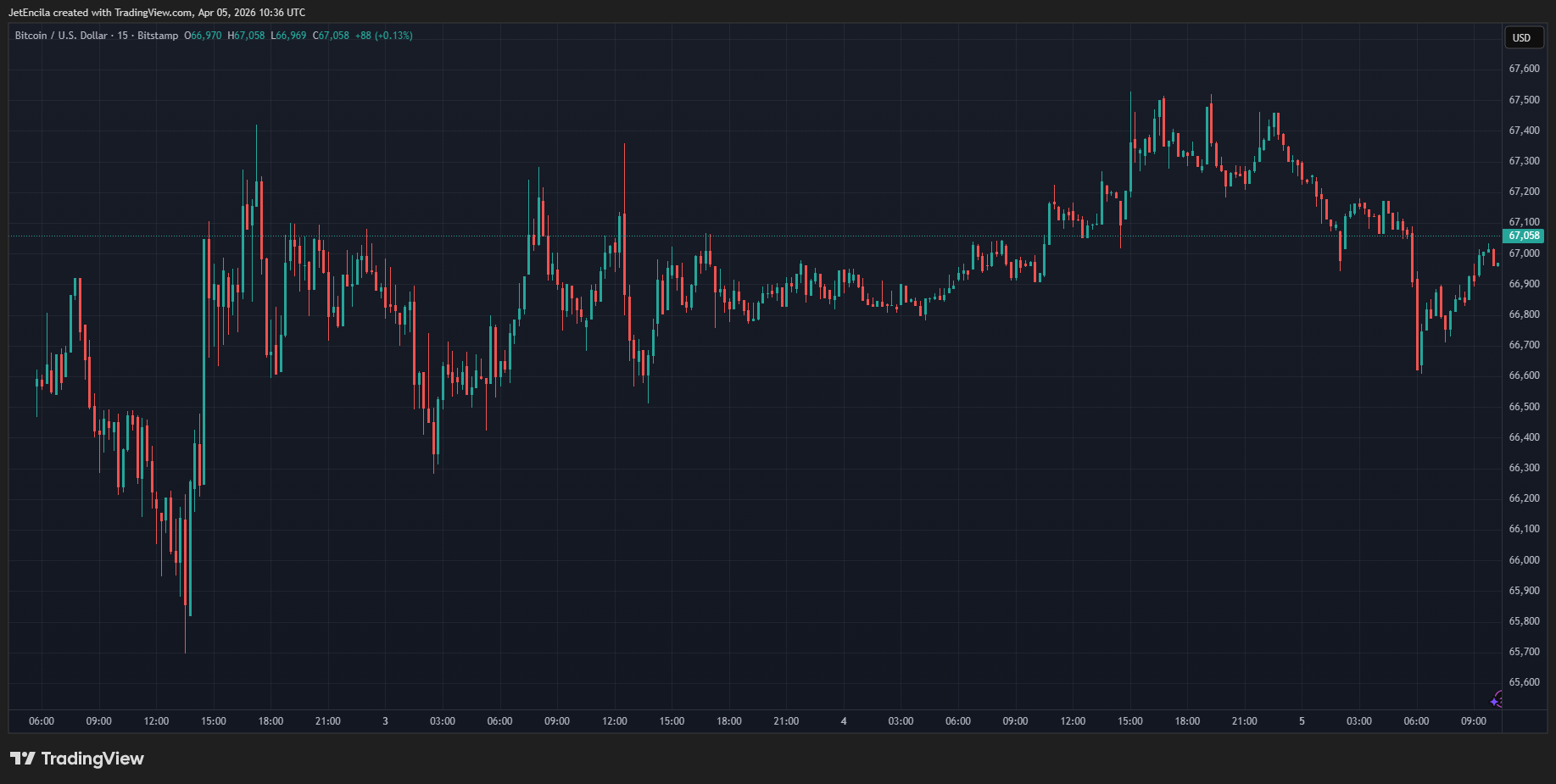This screenshot has width=1556, height=784.
Task: Click day 5 marker on time axis
Action: click(1302, 721)
